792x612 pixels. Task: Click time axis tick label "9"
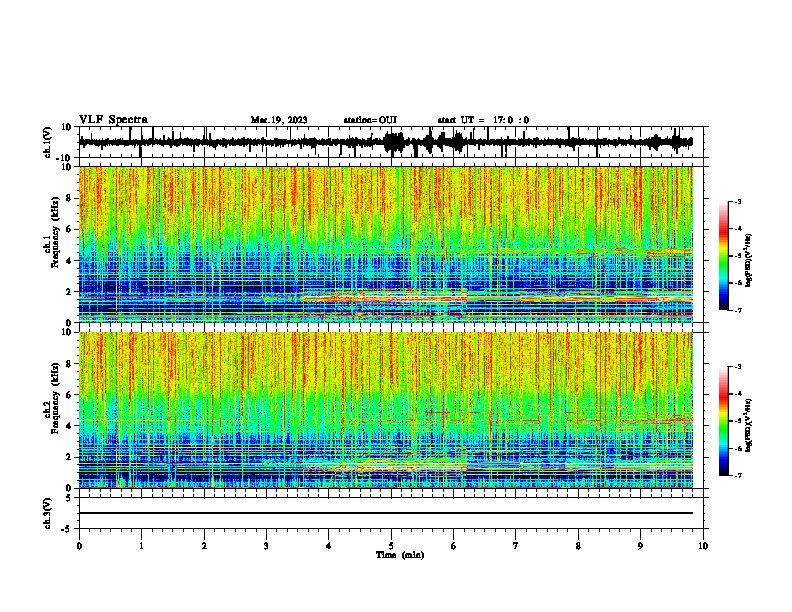click(640, 546)
